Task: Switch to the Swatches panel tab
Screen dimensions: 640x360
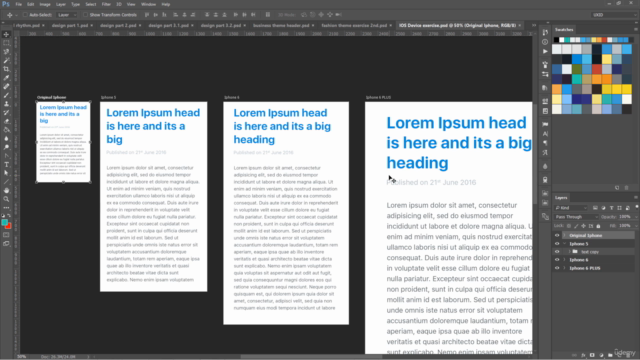Action: coord(564,30)
